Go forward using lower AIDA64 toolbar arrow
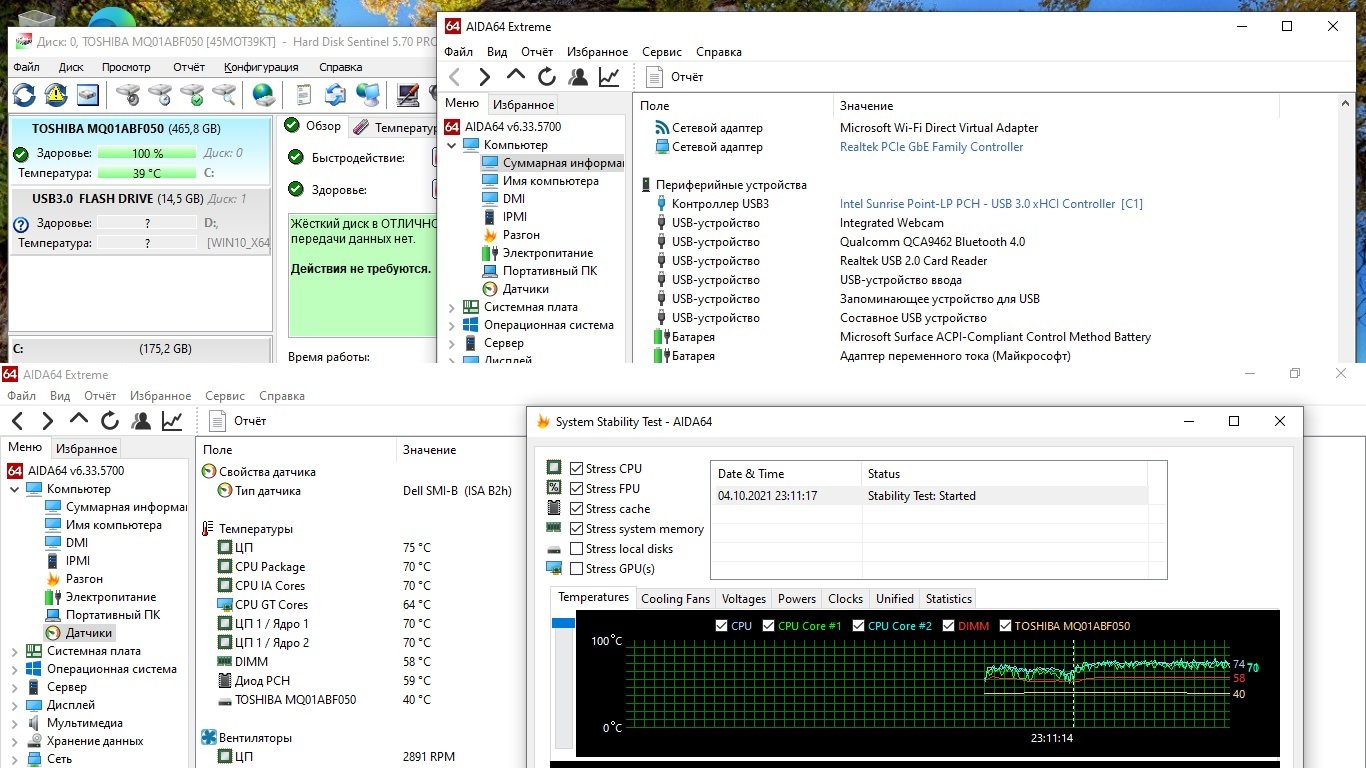 coord(47,421)
